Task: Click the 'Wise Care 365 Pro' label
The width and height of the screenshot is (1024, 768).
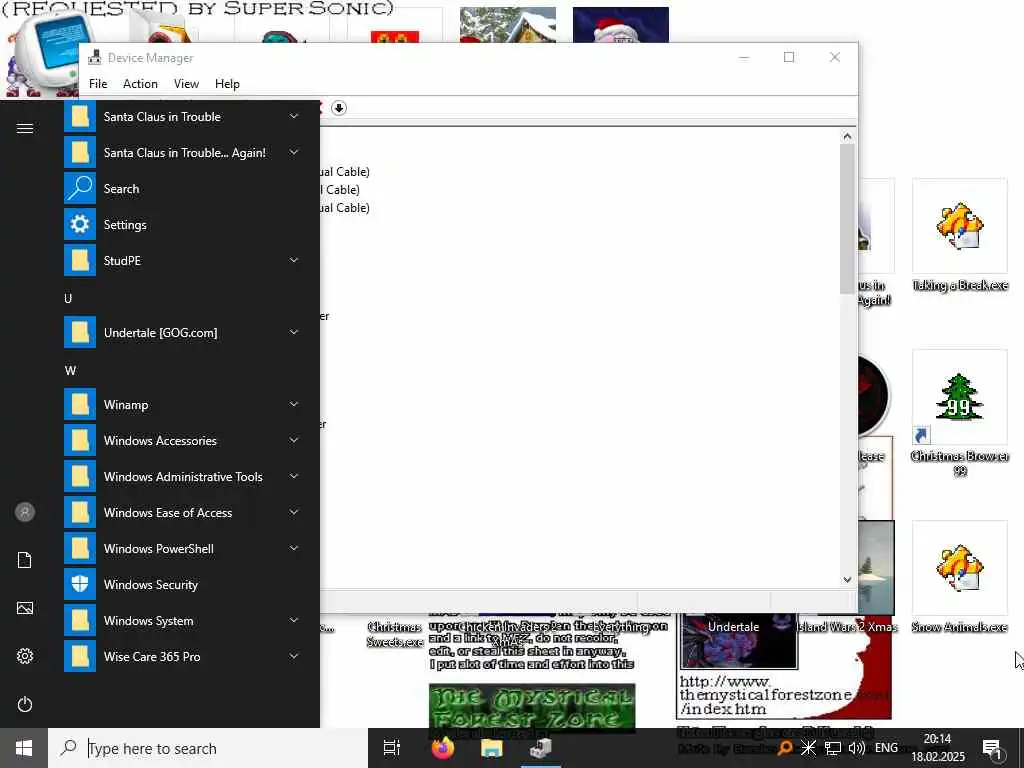Action: click(152, 656)
